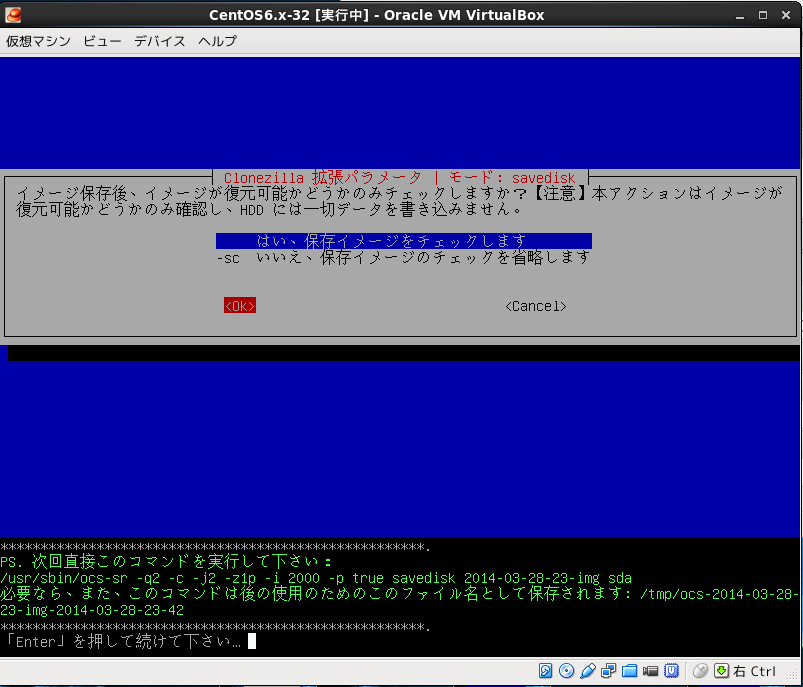Open the ビュー menu
Screen dimensions: 803x687
[x=102, y=41]
